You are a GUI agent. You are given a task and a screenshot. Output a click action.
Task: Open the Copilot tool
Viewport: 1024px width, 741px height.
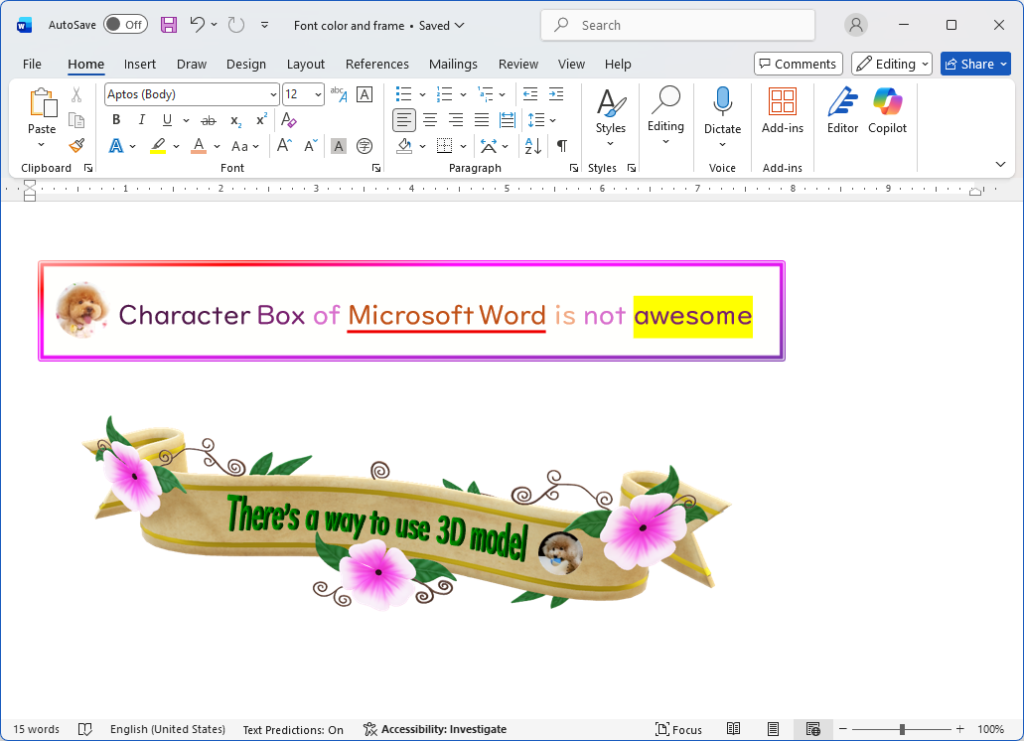click(x=887, y=110)
